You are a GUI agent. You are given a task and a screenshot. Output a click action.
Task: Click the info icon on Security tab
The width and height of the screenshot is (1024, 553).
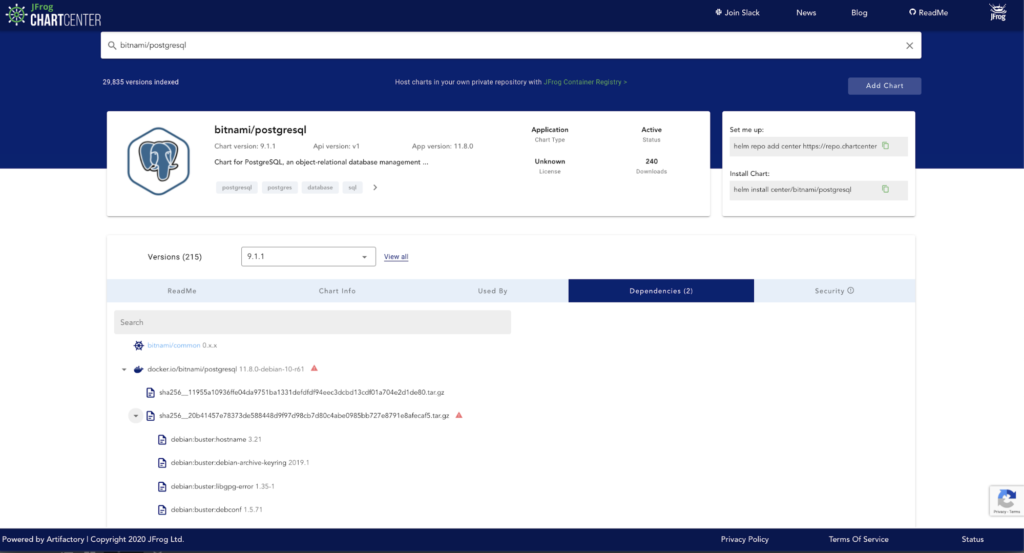(851, 291)
